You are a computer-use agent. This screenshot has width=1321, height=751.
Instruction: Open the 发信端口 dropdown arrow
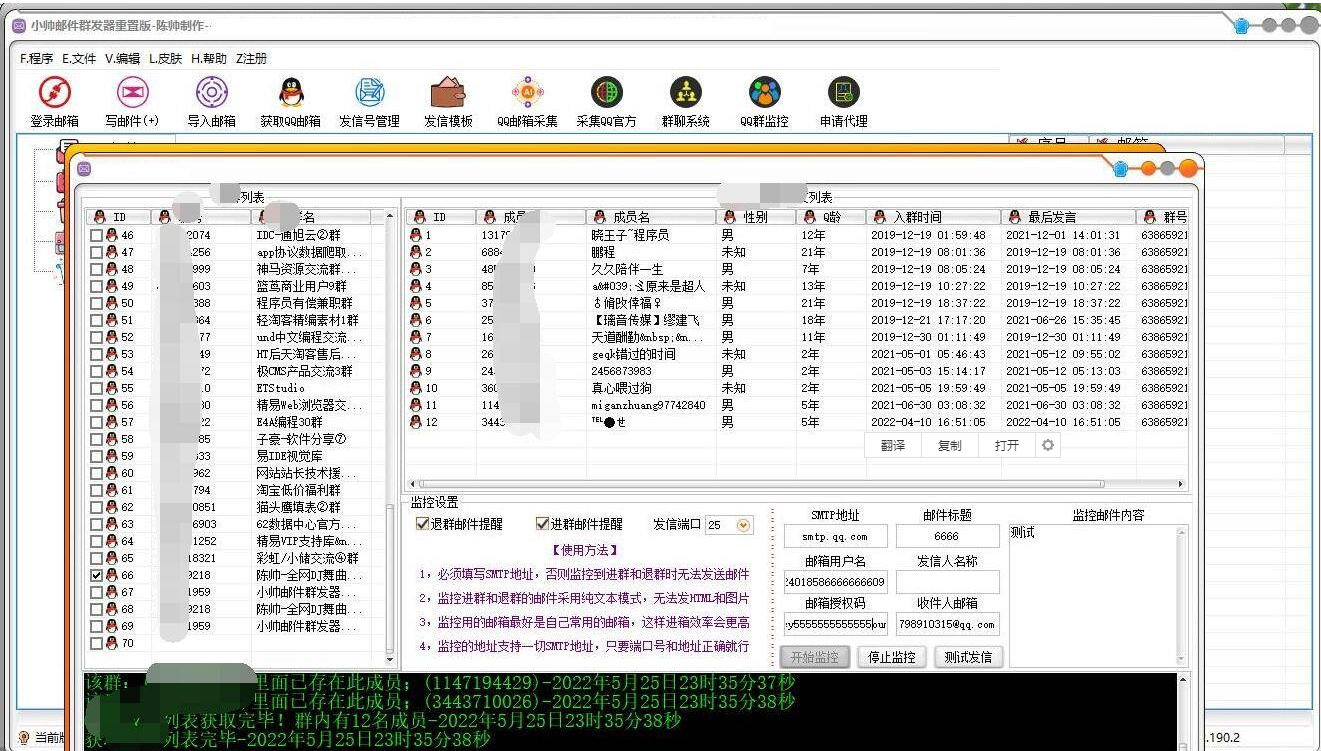pos(743,525)
